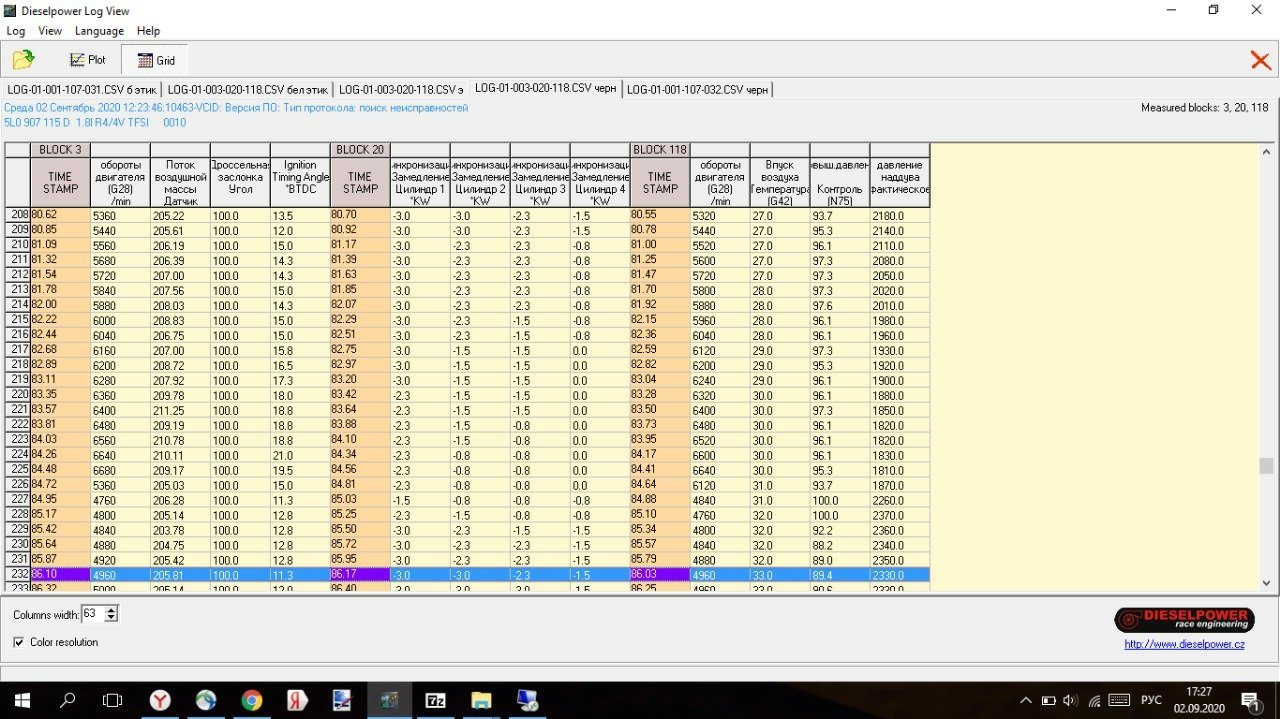Open Windows taskbar search
This screenshot has height=719, width=1280.
pos(67,700)
